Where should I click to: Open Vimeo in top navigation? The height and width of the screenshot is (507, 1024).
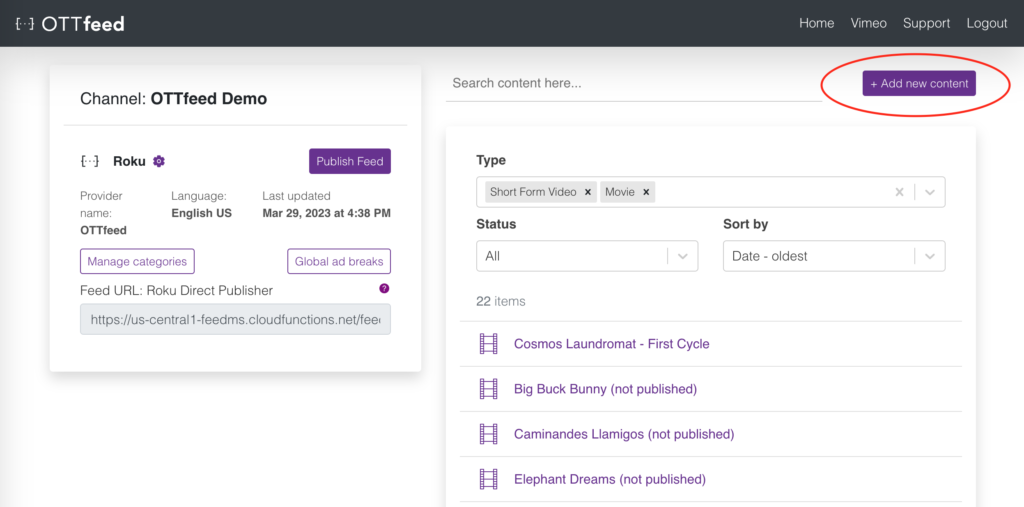(868, 23)
